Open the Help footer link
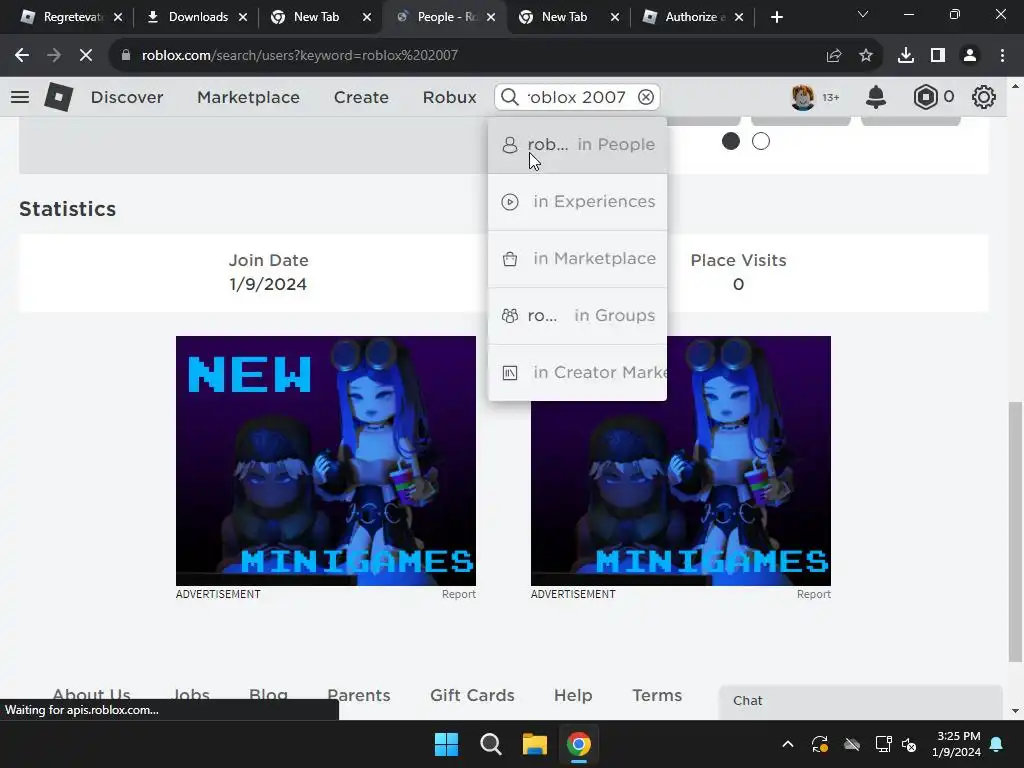 [x=573, y=696]
